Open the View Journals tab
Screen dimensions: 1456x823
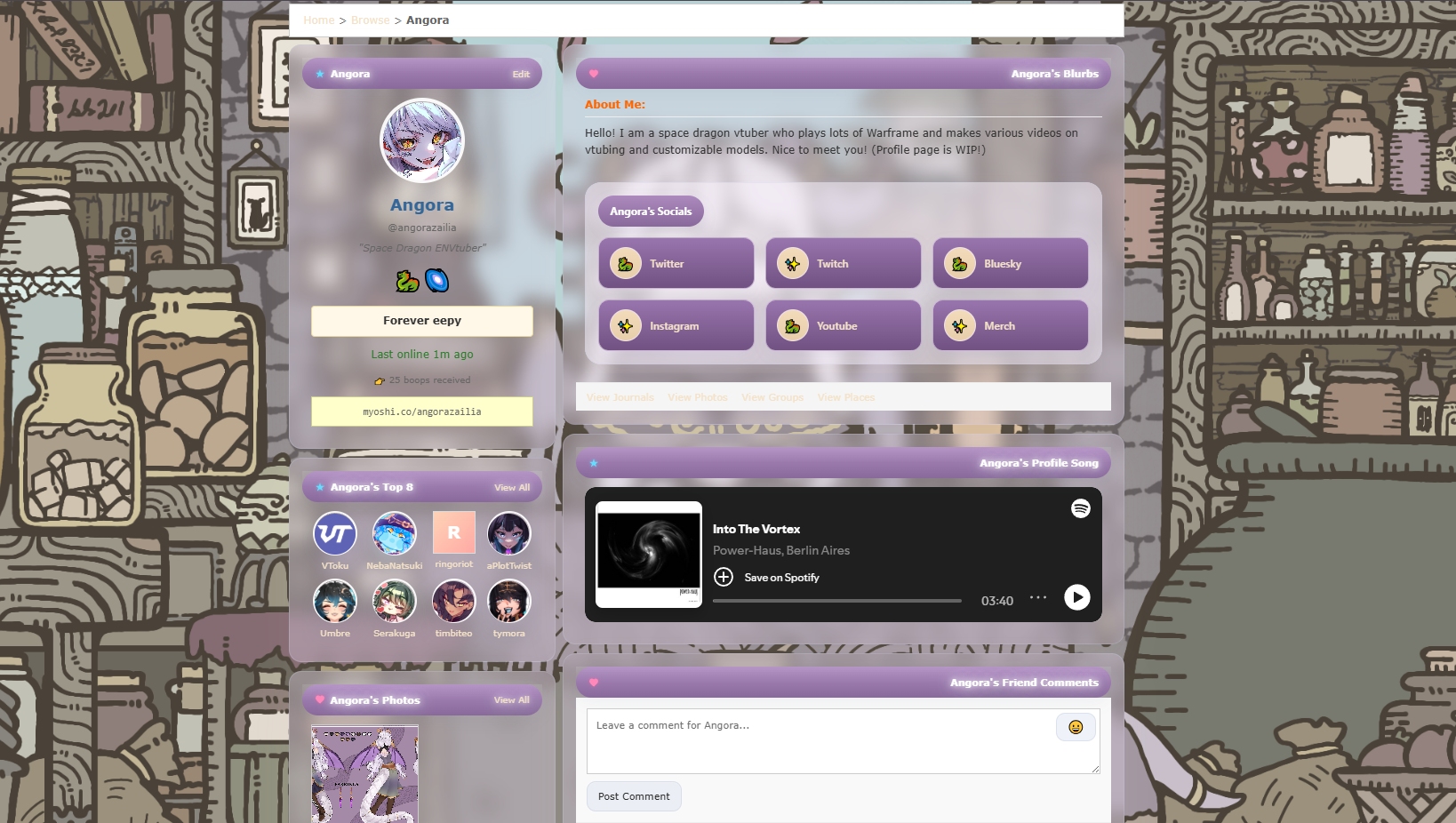(x=620, y=397)
